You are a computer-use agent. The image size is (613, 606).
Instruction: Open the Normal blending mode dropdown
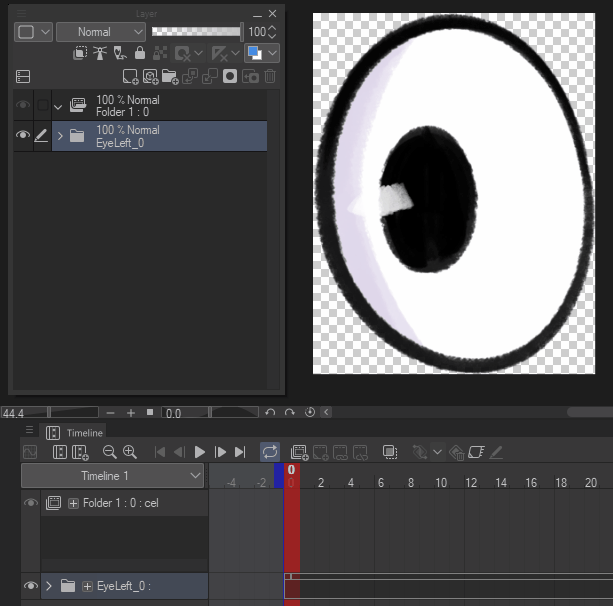point(100,32)
